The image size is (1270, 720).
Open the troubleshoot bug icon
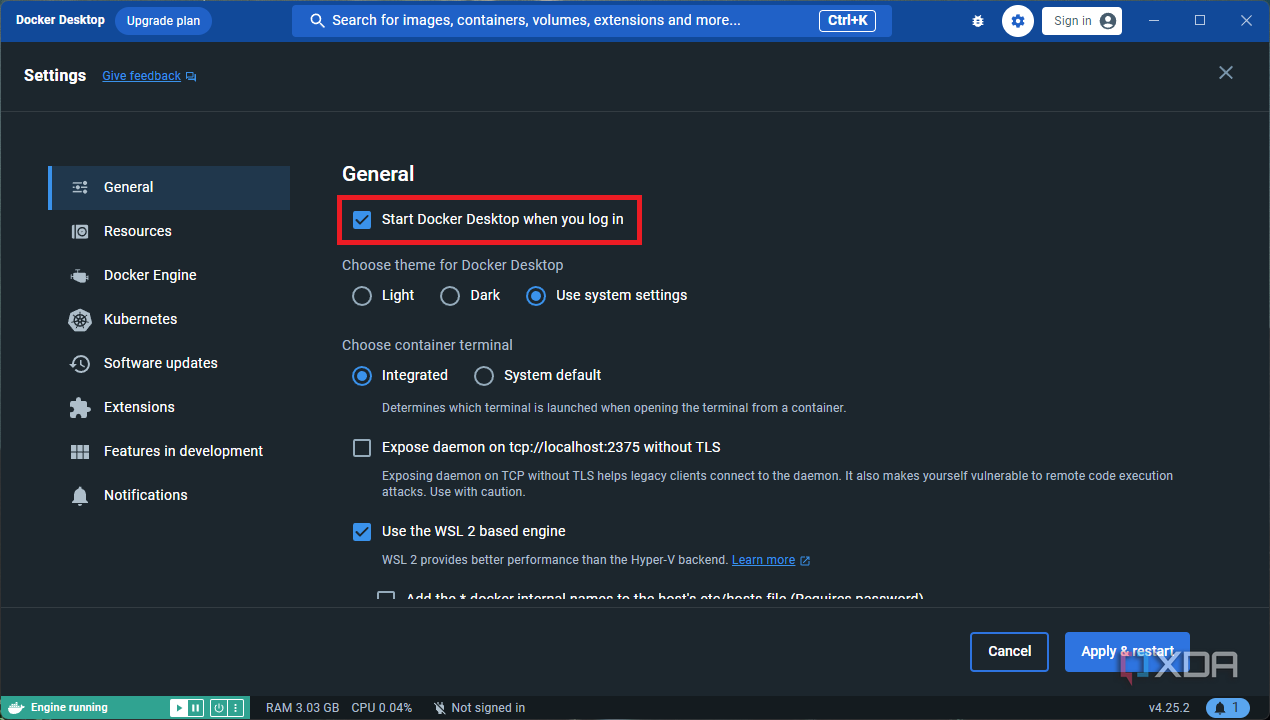pyautogui.click(x=978, y=21)
